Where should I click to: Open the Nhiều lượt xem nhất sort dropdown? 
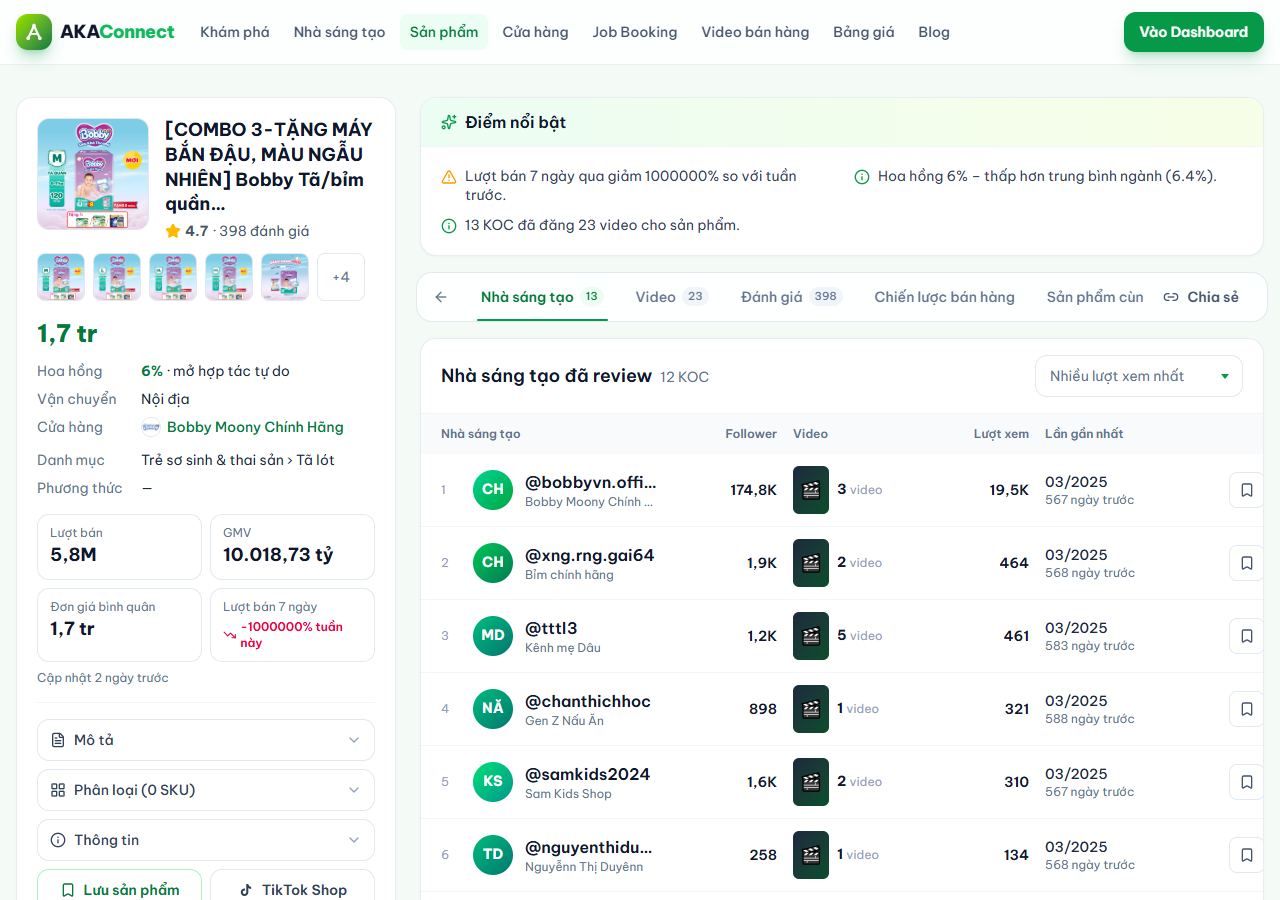1139,376
